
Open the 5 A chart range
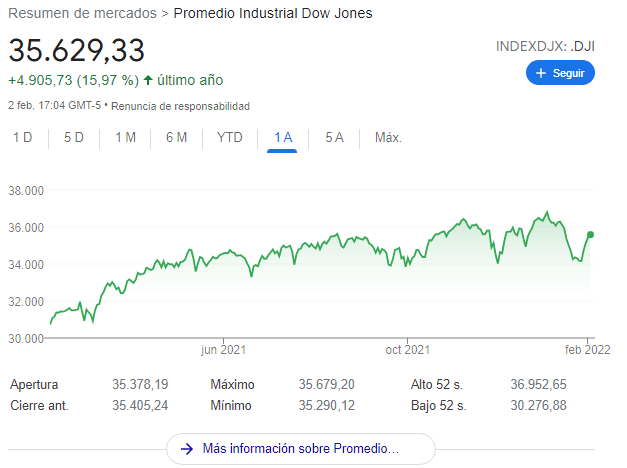point(335,137)
